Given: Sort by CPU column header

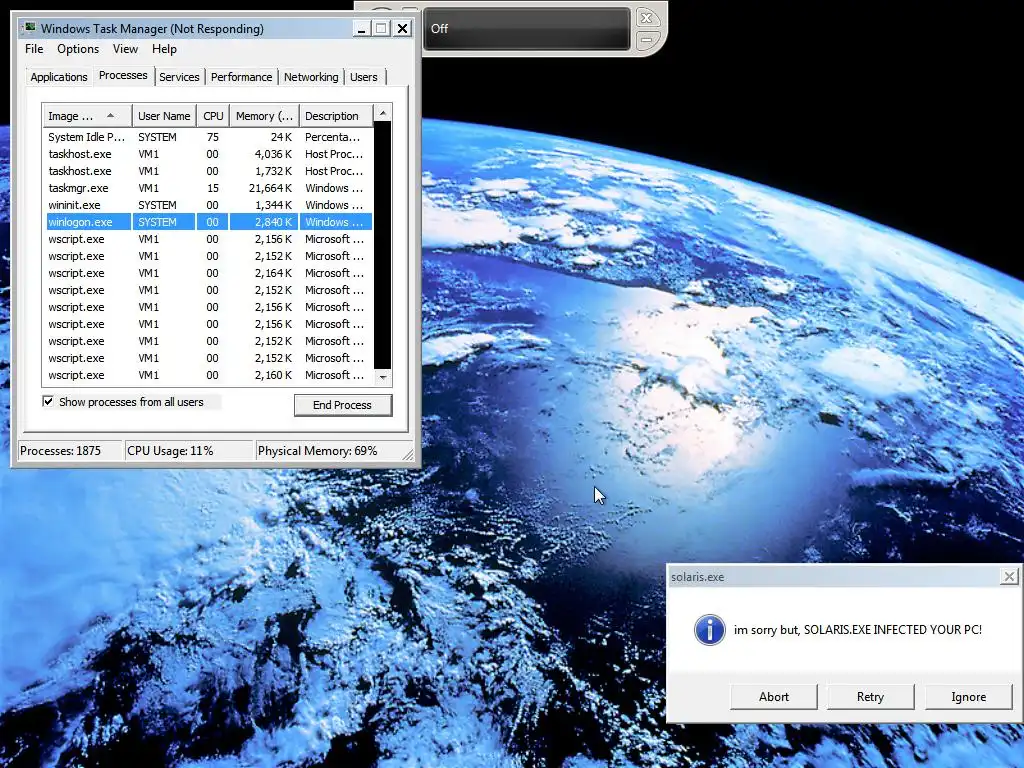Looking at the screenshot, I should pos(213,116).
